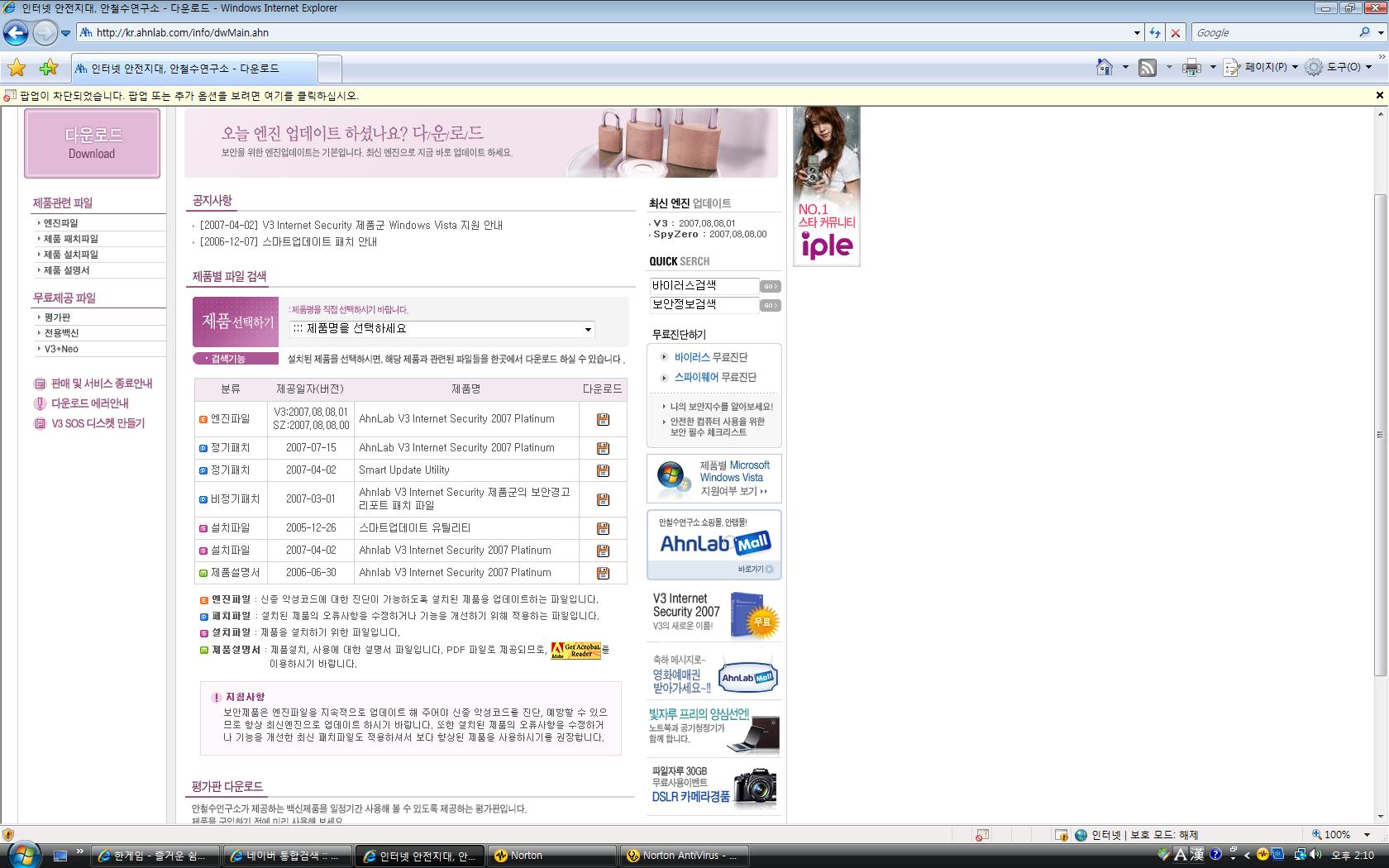Viewport: 1389px width, 868px height.
Task: Open the 엔진파일 sidebar link
Action: (x=60, y=223)
